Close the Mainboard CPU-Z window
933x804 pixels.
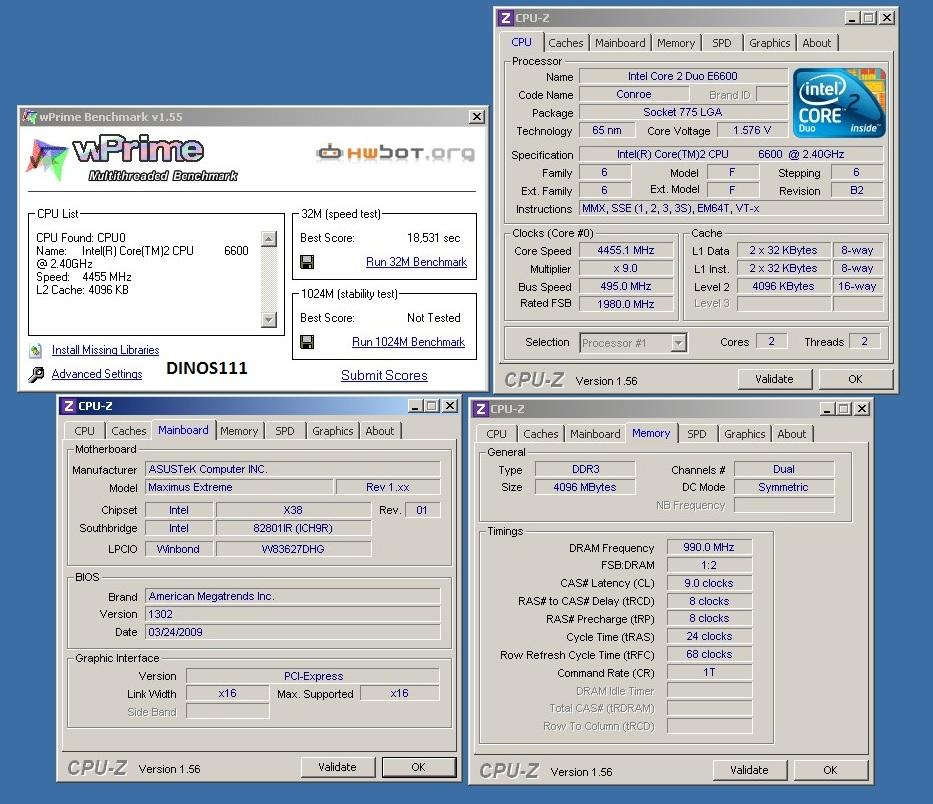coord(450,406)
